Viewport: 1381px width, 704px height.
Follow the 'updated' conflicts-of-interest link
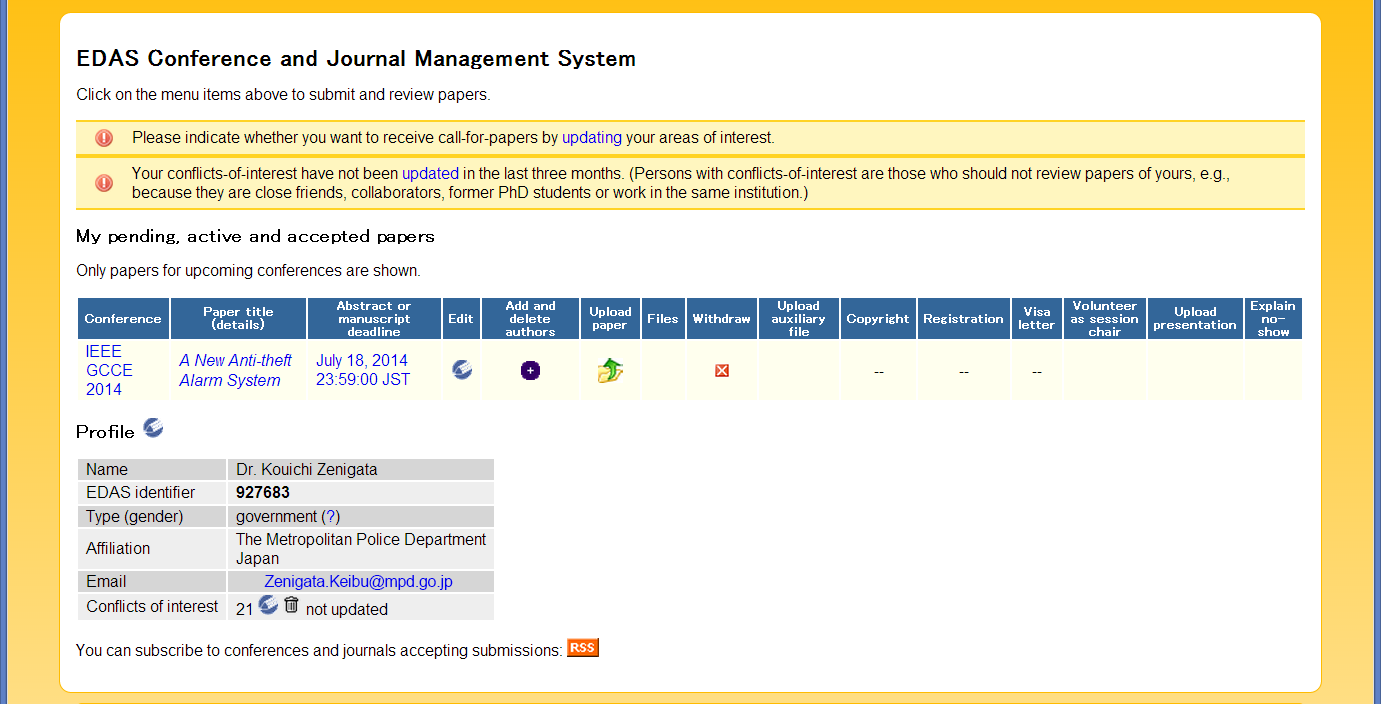[430, 173]
